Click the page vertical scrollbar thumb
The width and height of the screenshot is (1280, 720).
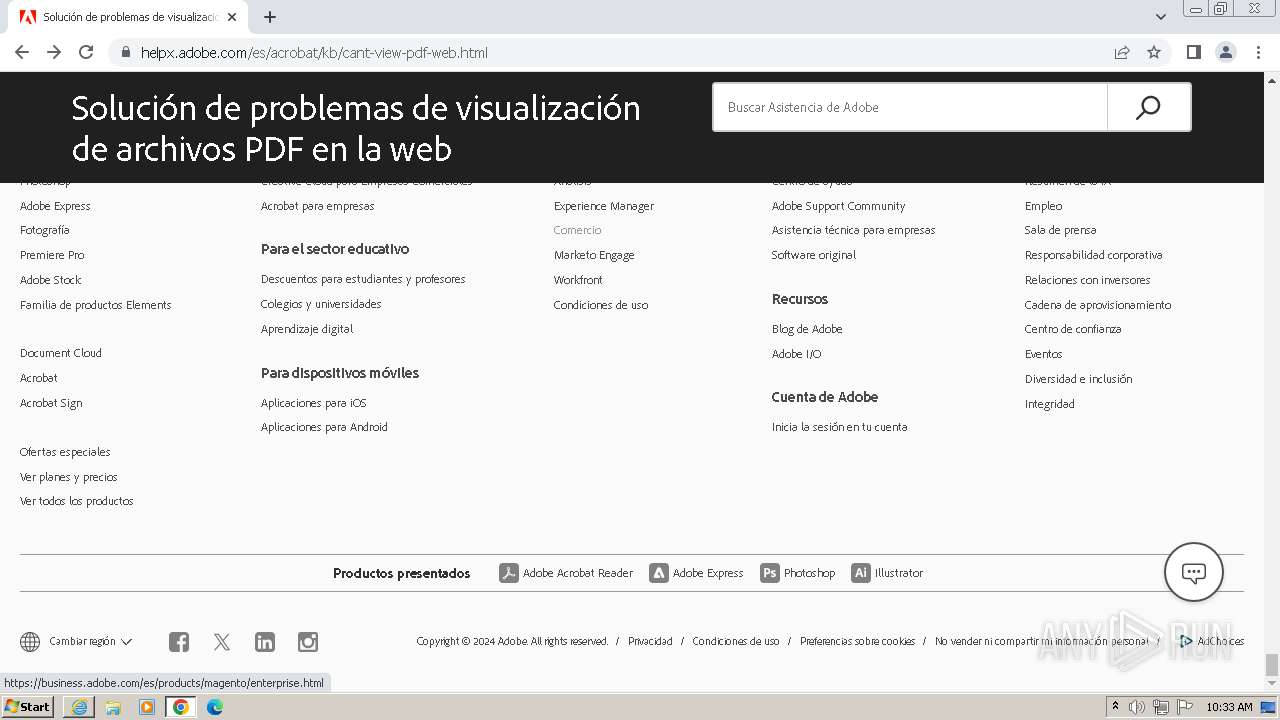point(1271,665)
